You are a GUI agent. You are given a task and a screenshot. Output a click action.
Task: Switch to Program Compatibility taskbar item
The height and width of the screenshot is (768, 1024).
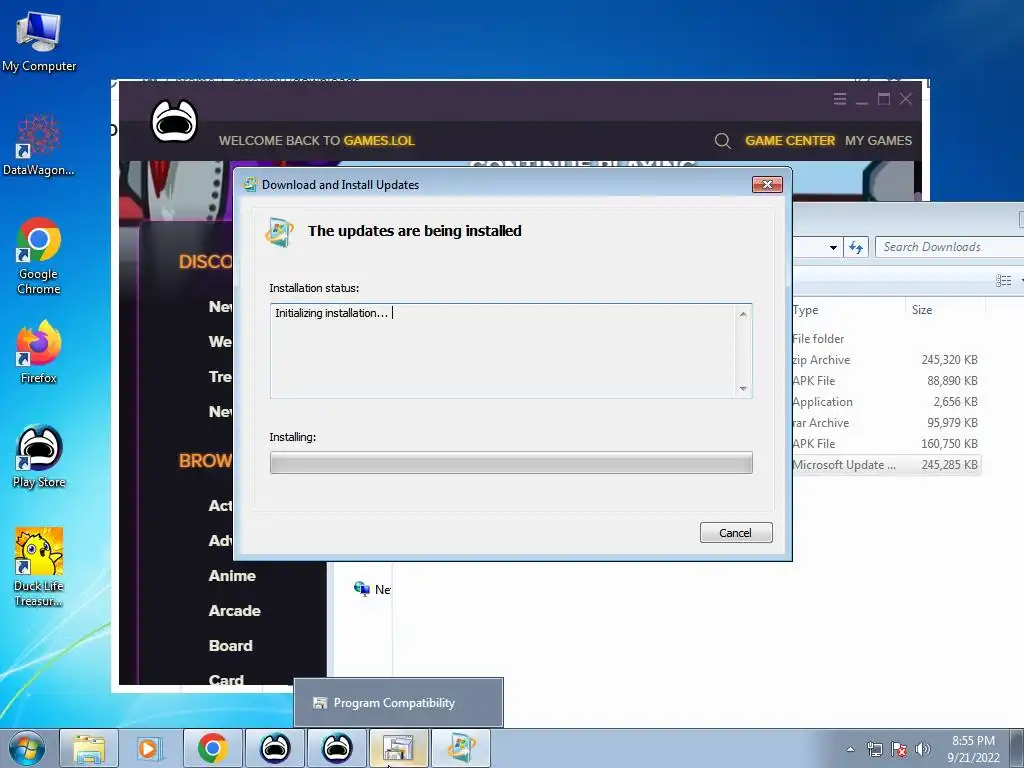[x=398, y=748]
